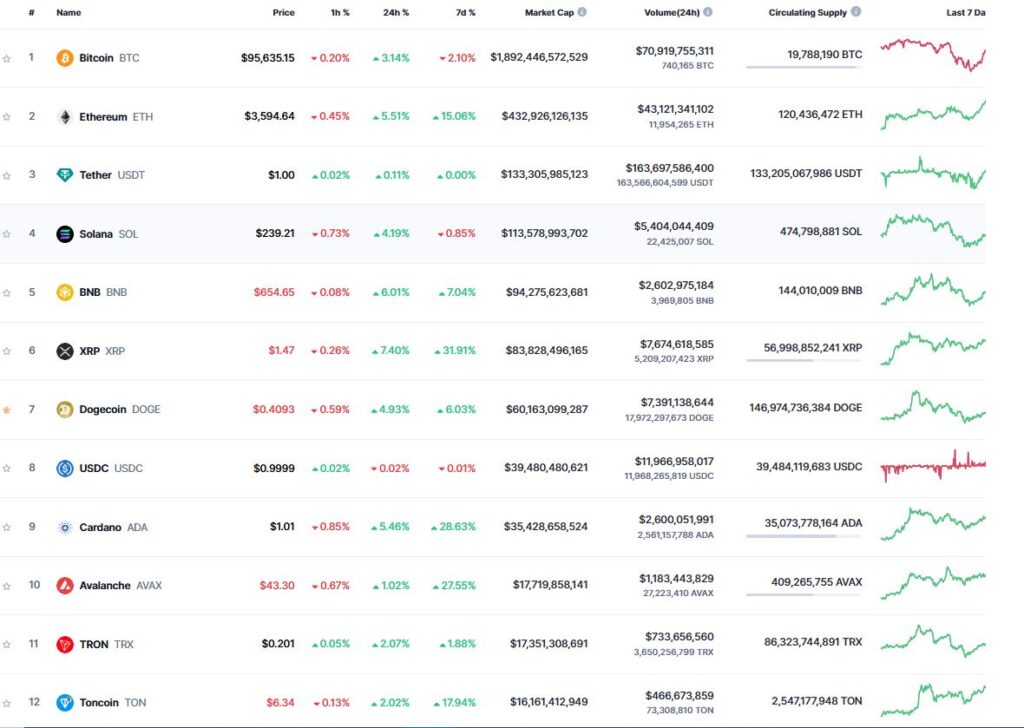Open the Ethereum ETH coin page link
Screen dimensions: 1024x728
(x=116, y=117)
